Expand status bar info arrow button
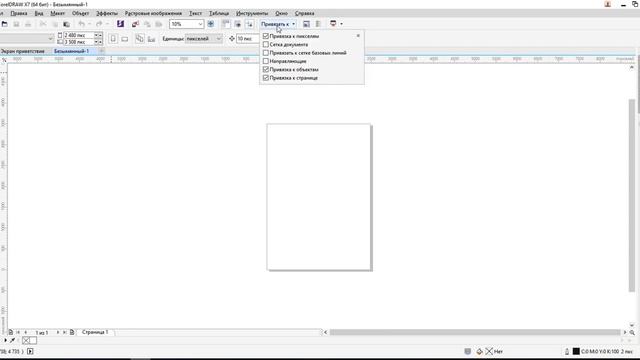Image resolution: width=640 pixels, height=360 pixels. [30, 351]
